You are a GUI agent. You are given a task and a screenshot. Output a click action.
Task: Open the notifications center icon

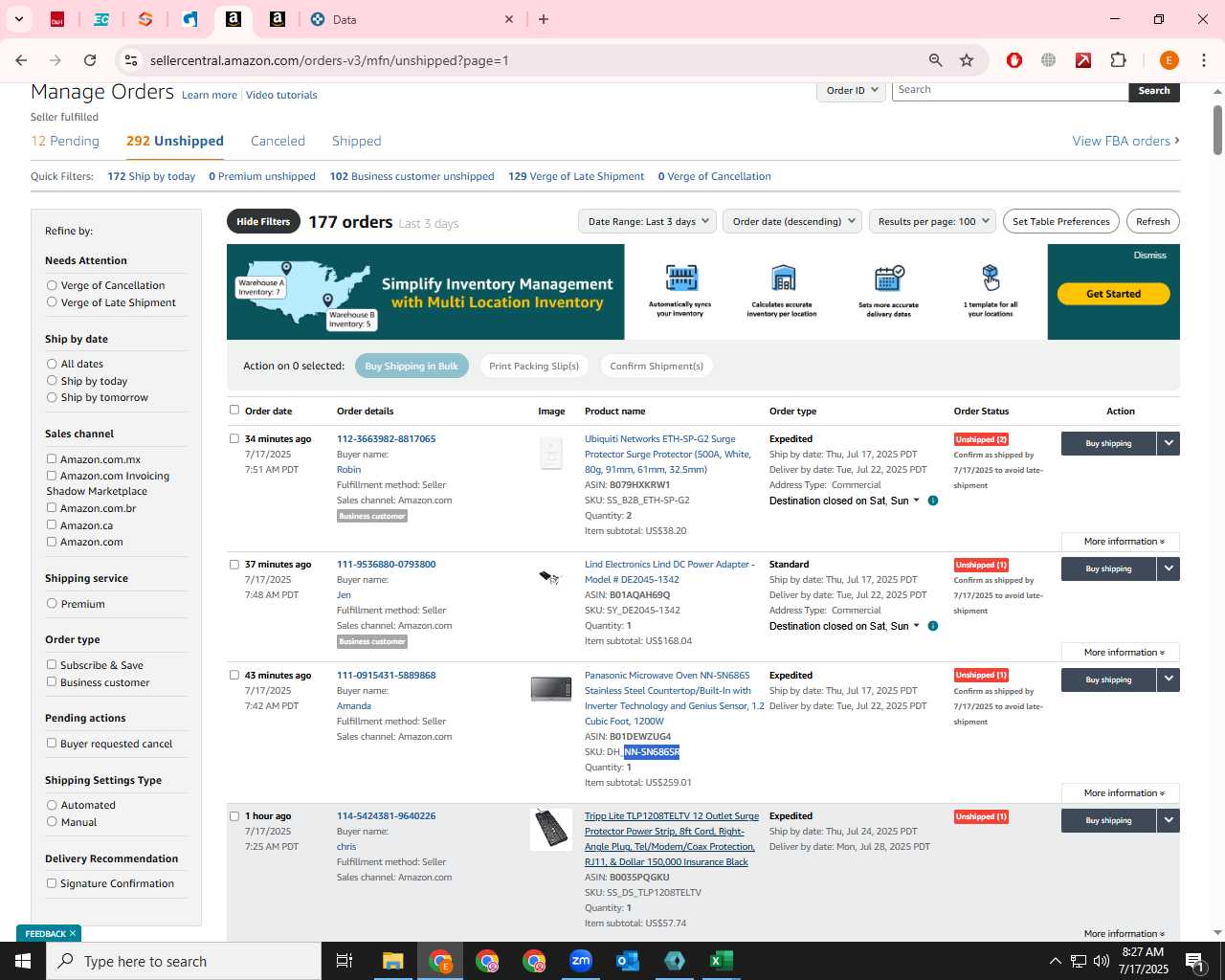click(x=1194, y=961)
